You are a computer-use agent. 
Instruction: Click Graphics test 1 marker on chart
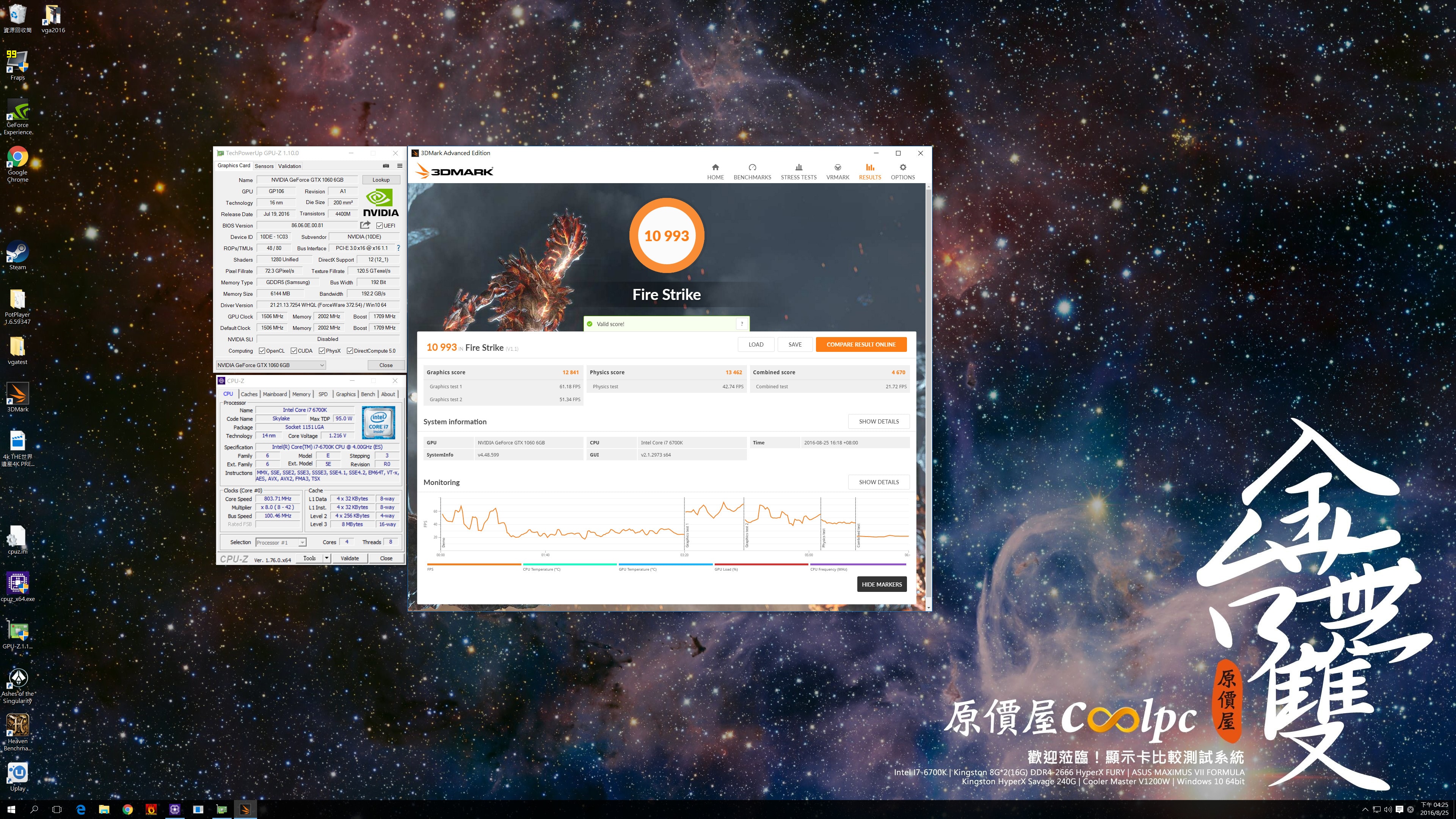(687, 536)
